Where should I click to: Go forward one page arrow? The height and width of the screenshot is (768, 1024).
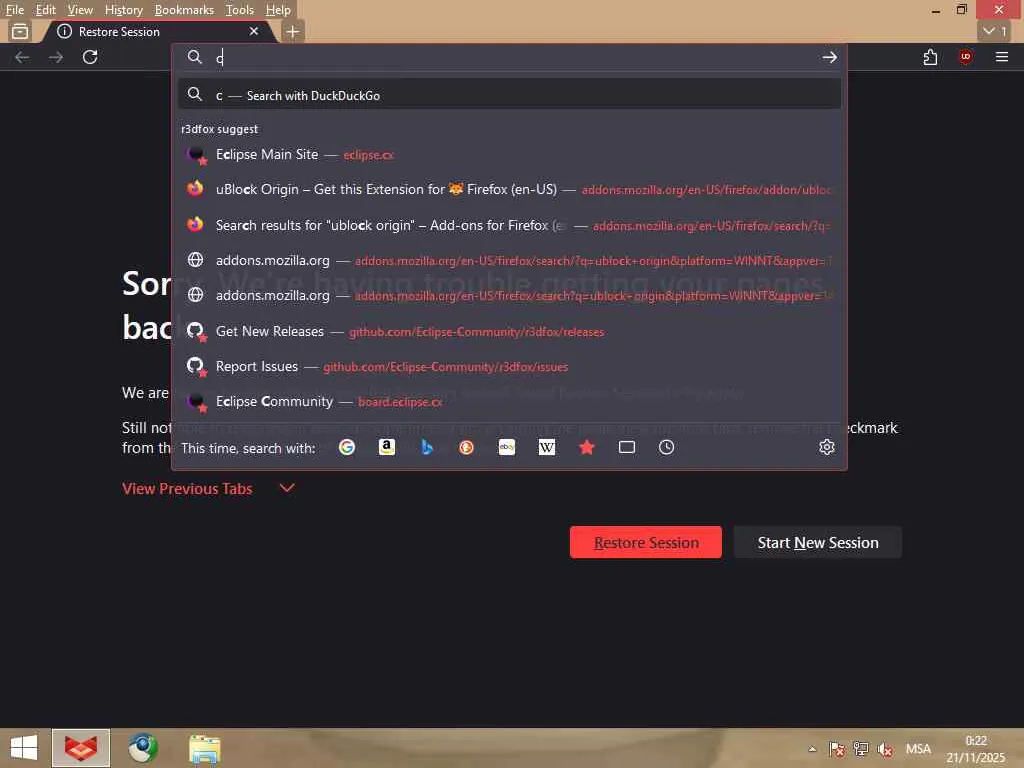[56, 57]
